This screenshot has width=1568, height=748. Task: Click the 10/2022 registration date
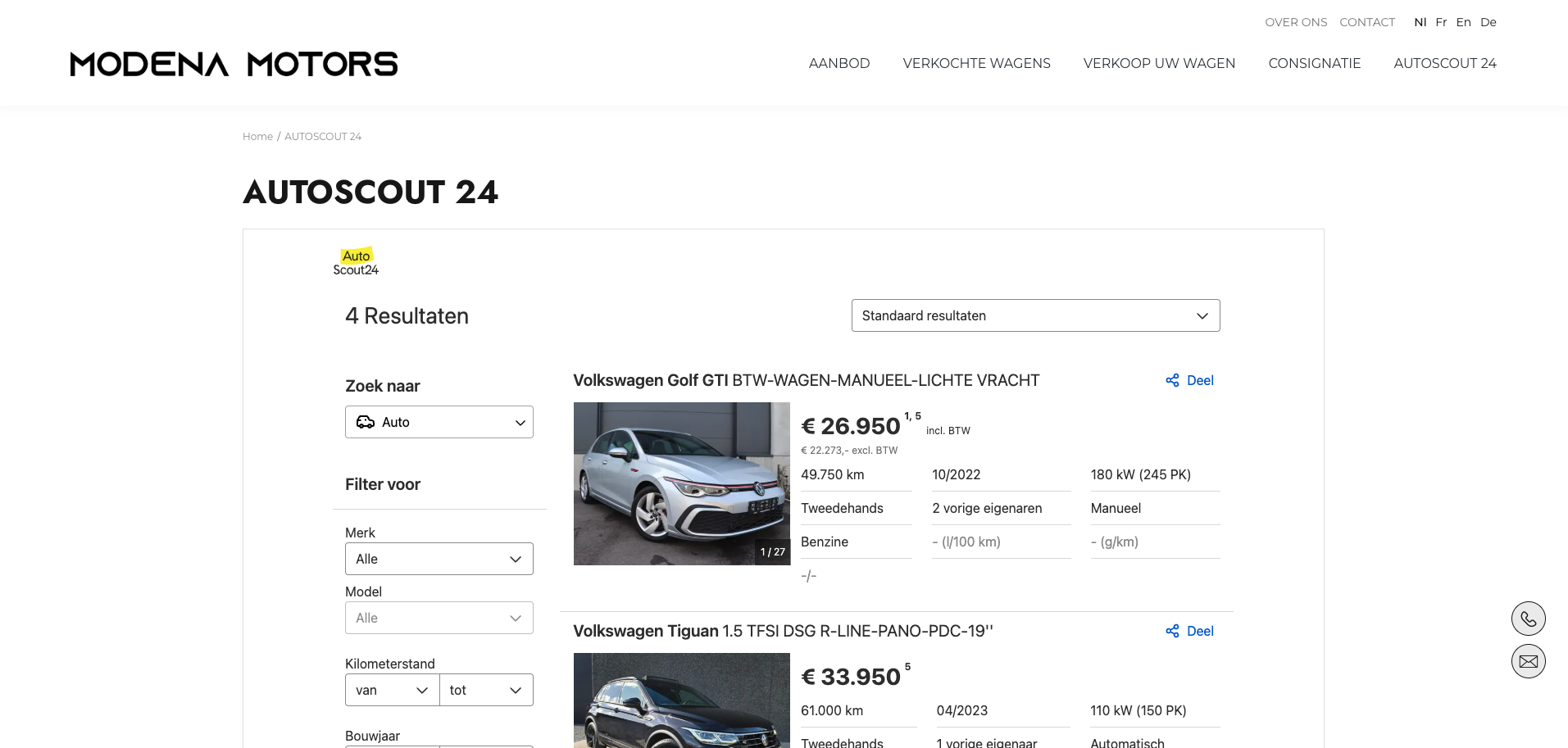pyautogui.click(x=956, y=474)
